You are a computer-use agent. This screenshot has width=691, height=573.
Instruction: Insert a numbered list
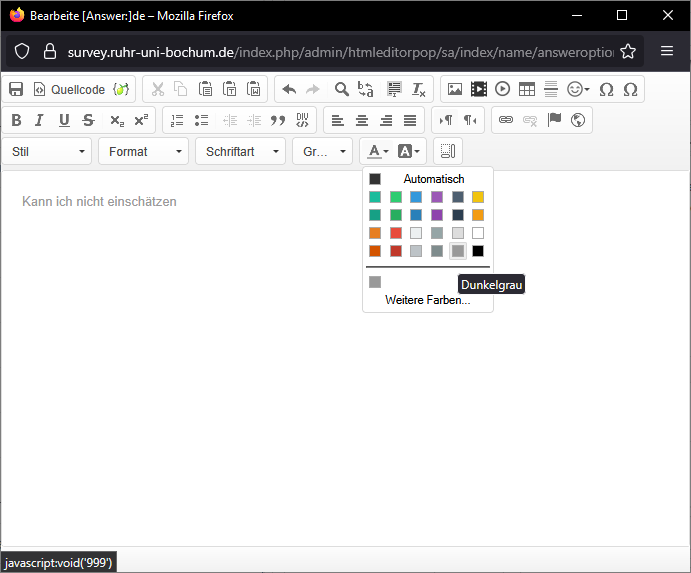click(177, 120)
